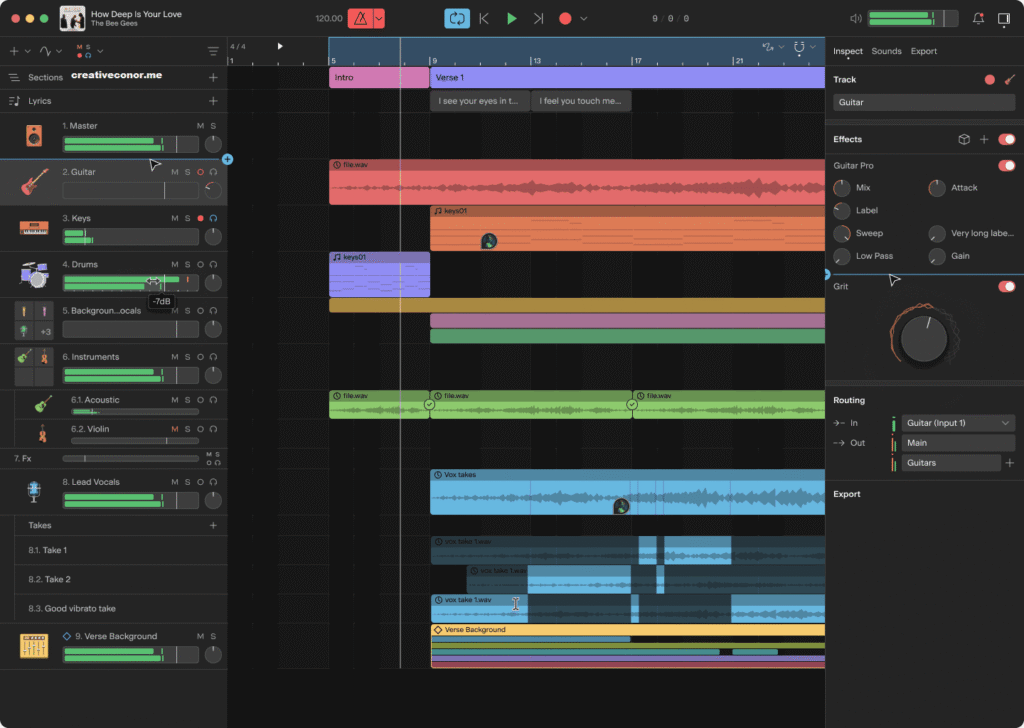Mute the Guitar track
The width and height of the screenshot is (1024, 728).
point(174,172)
